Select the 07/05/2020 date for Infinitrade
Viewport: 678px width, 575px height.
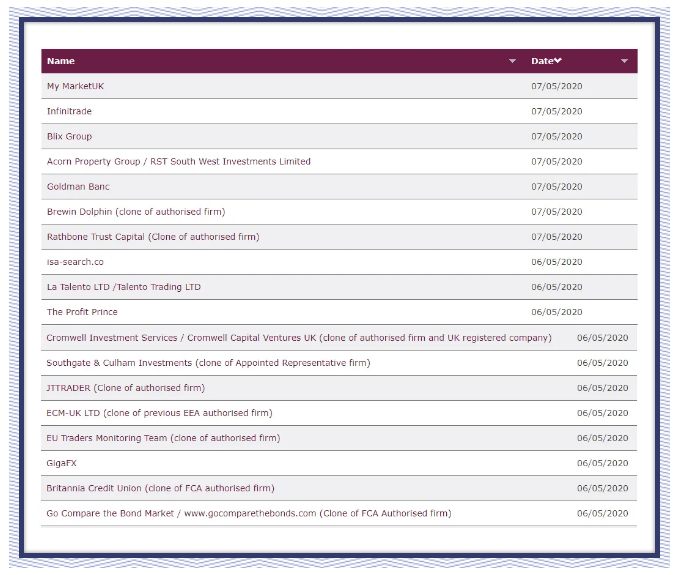point(556,111)
